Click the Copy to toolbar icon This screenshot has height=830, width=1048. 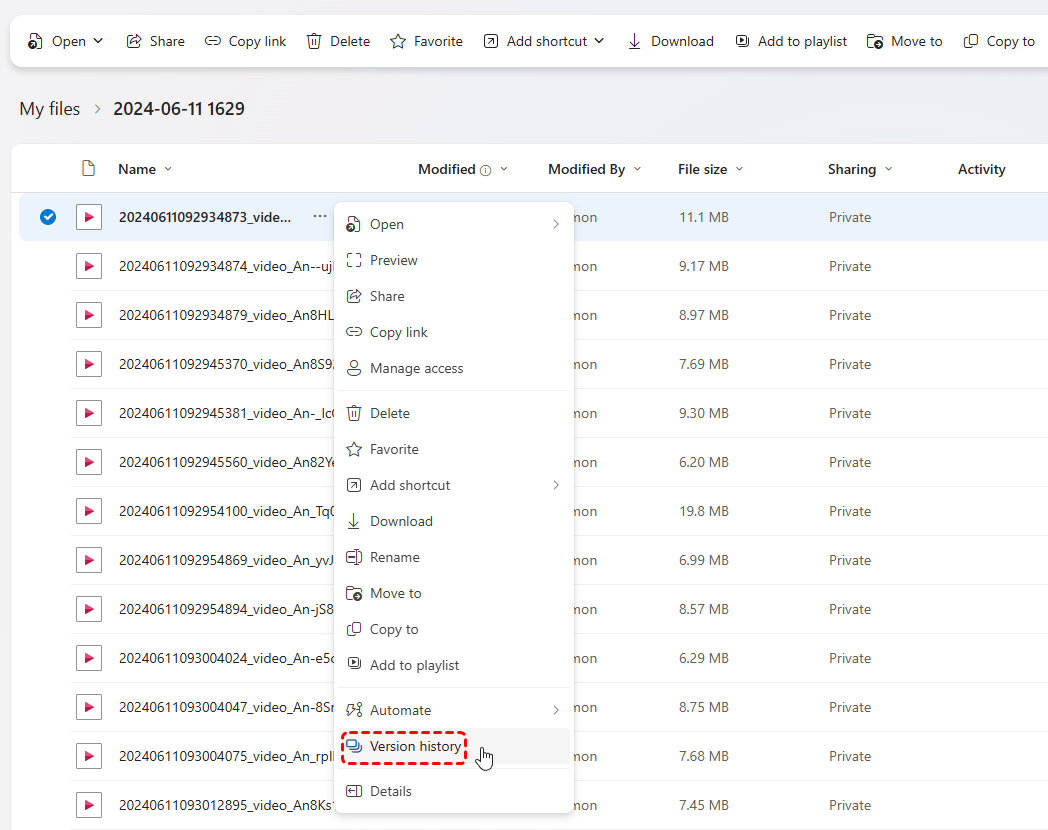click(x=970, y=41)
